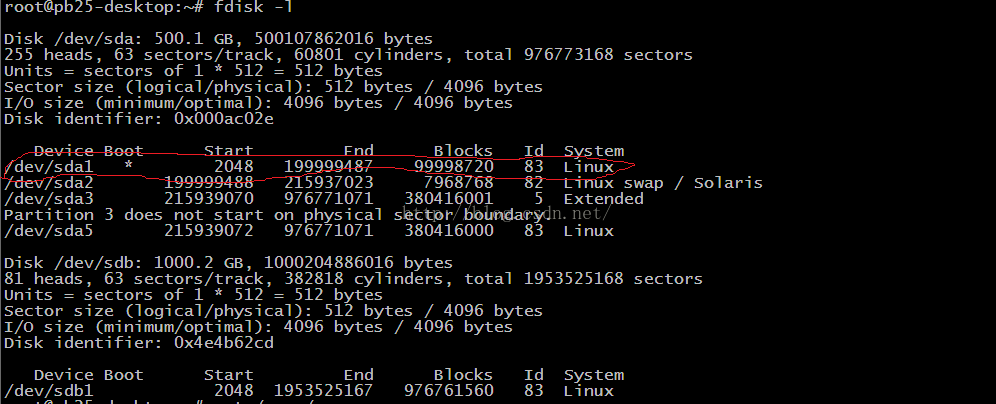Click the /dev/sda3 device name
This screenshot has height=404, width=996.
click(x=48, y=199)
